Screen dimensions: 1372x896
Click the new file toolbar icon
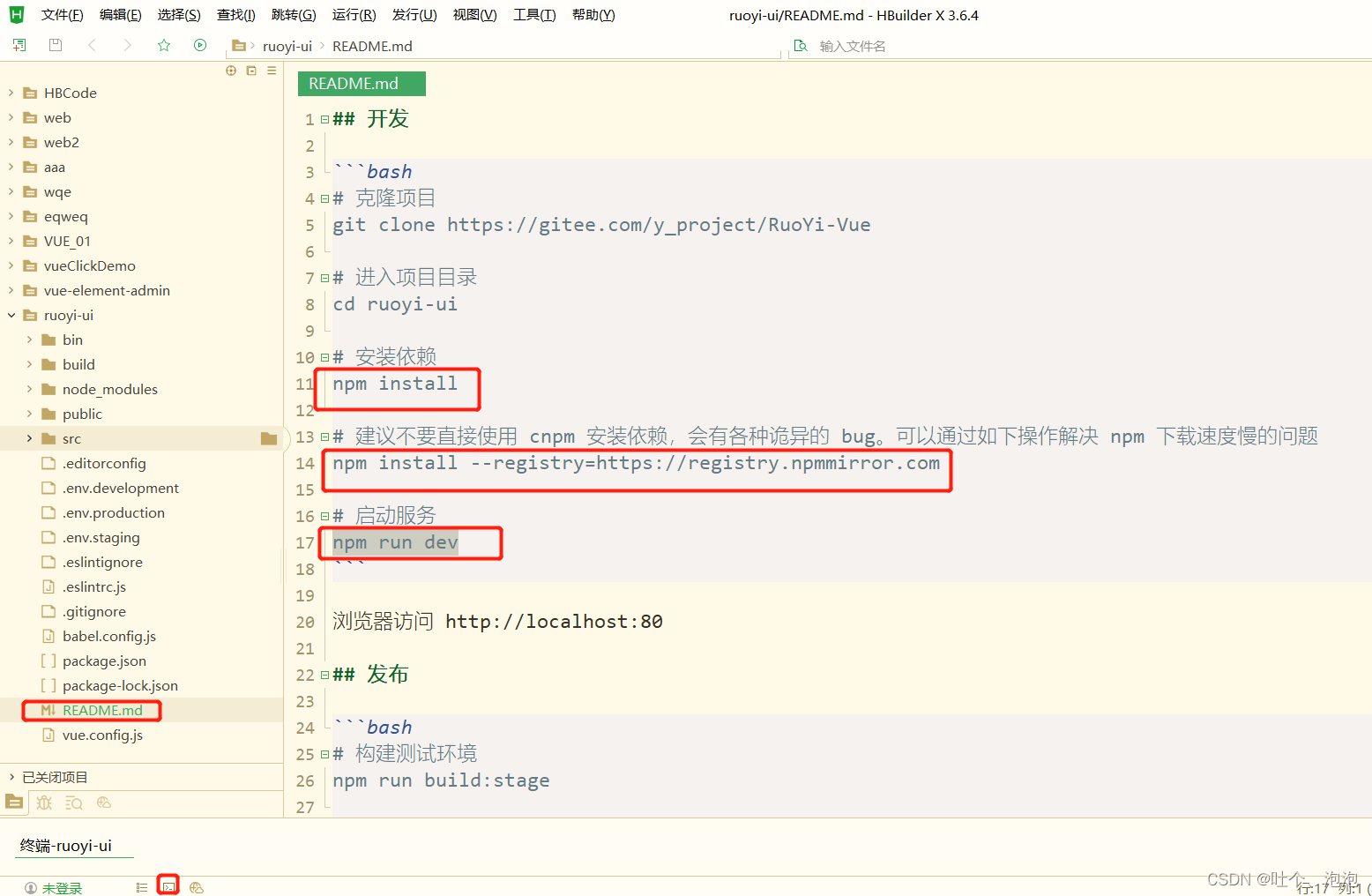pos(19,45)
